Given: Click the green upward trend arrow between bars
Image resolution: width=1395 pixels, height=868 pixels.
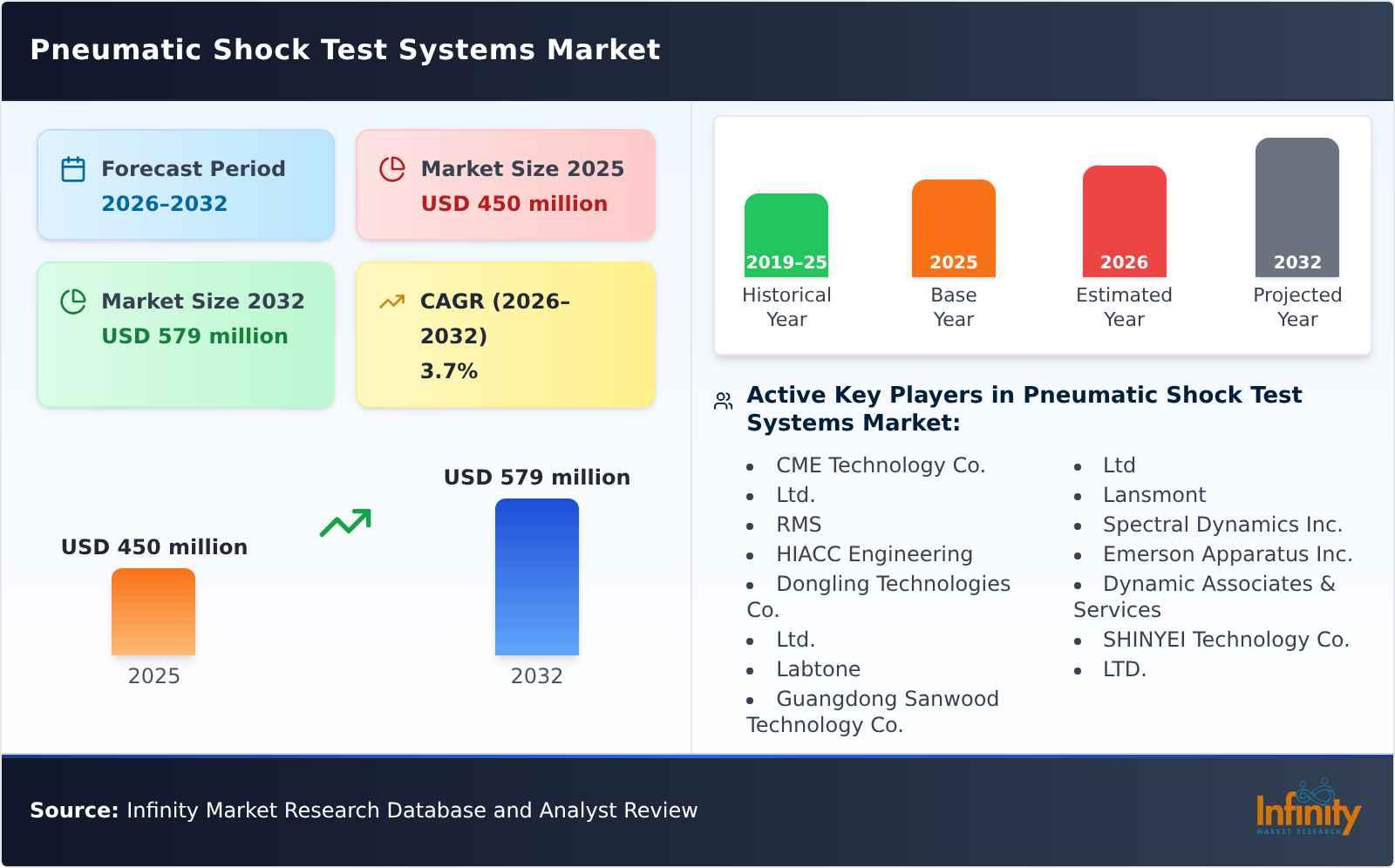Looking at the screenshot, I should (345, 523).
